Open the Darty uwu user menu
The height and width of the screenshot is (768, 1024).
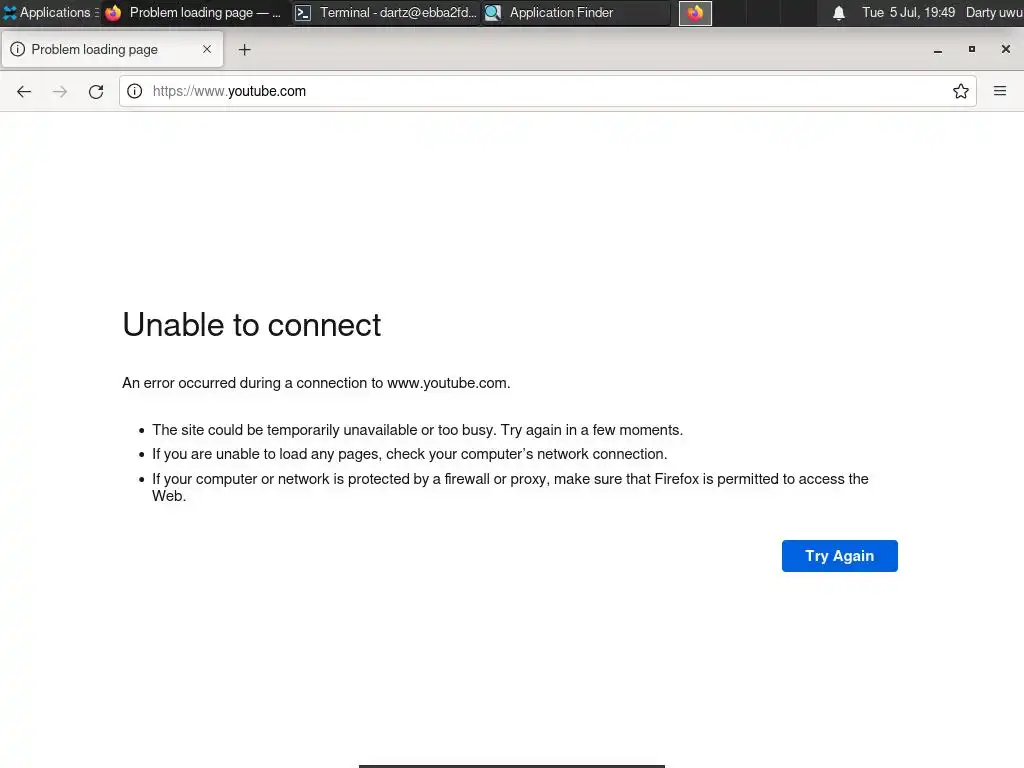pyautogui.click(x=994, y=12)
